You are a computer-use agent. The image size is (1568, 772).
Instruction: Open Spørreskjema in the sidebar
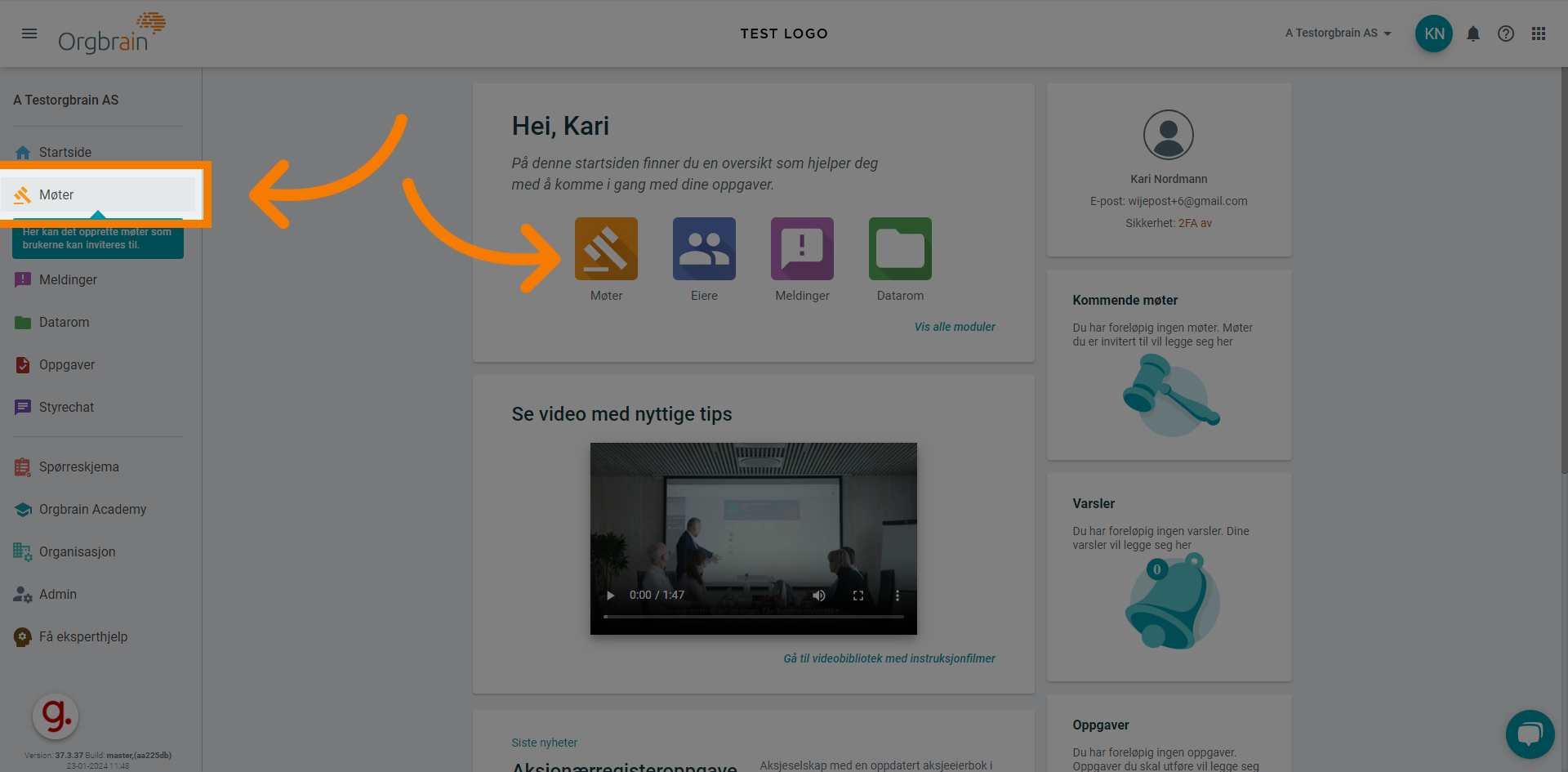pyautogui.click(x=98, y=467)
